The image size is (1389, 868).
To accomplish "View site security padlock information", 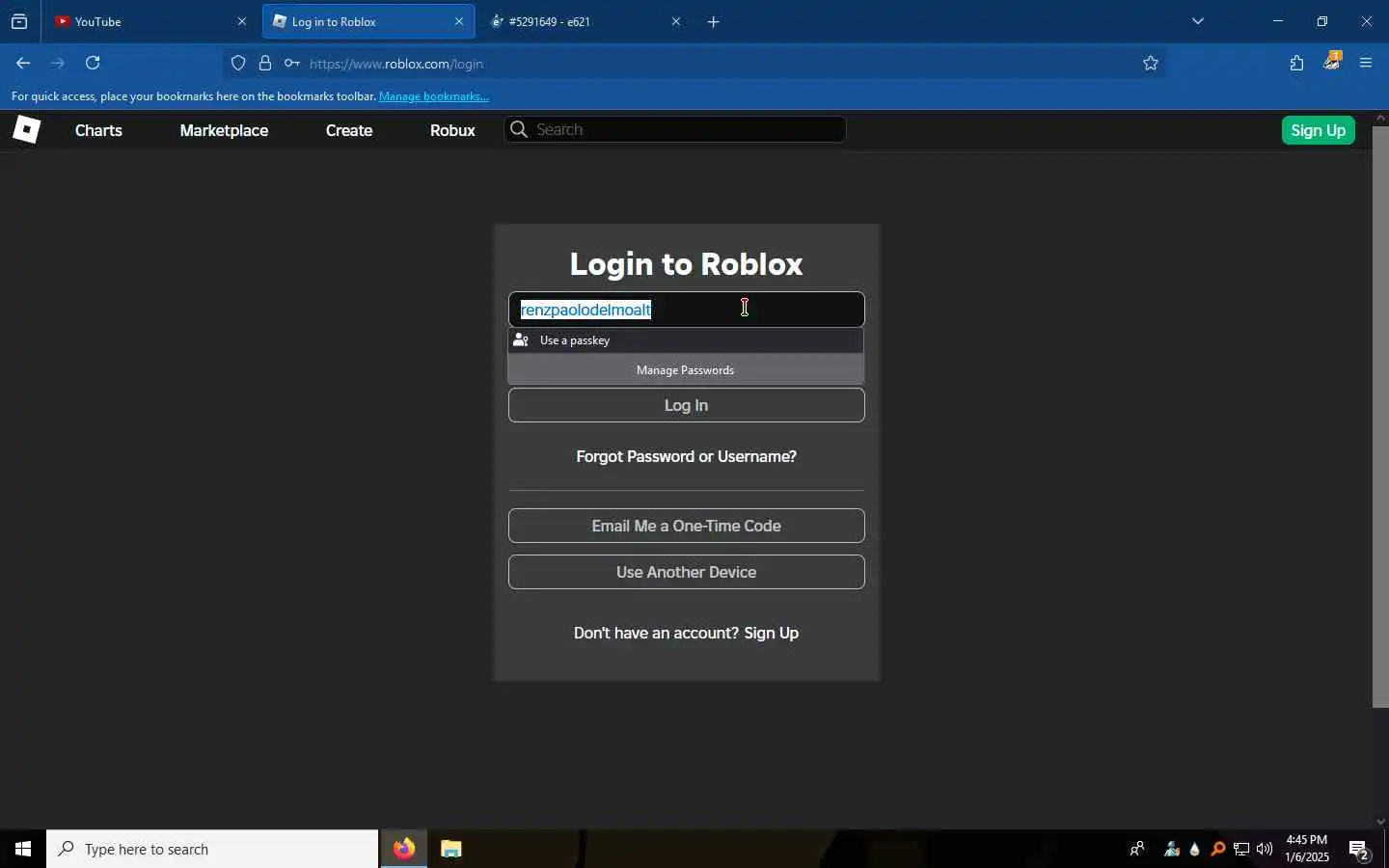I will (265, 64).
